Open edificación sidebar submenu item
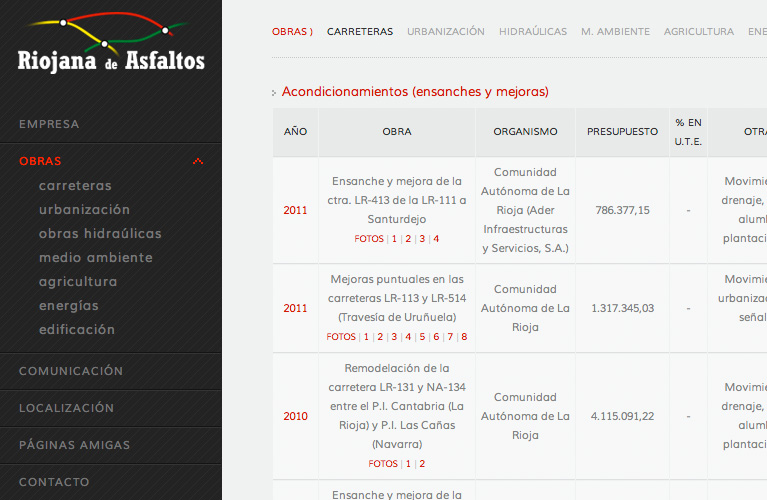The height and width of the screenshot is (500, 767). tap(77, 330)
